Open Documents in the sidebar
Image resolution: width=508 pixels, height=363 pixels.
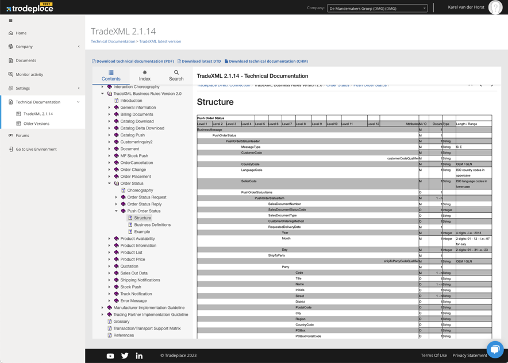point(26,60)
